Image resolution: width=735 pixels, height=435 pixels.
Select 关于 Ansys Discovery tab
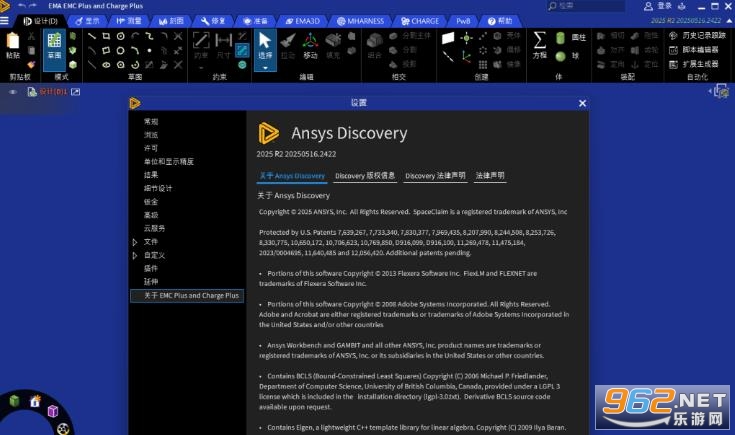(292, 176)
